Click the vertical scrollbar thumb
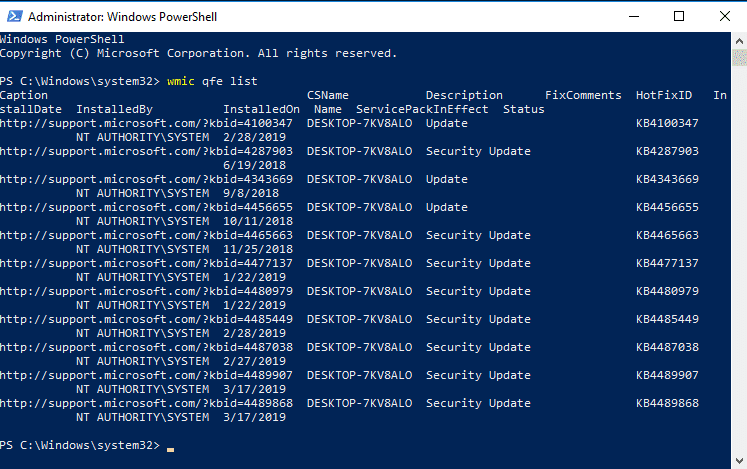The height and width of the screenshot is (469, 747). [x=739, y=58]
